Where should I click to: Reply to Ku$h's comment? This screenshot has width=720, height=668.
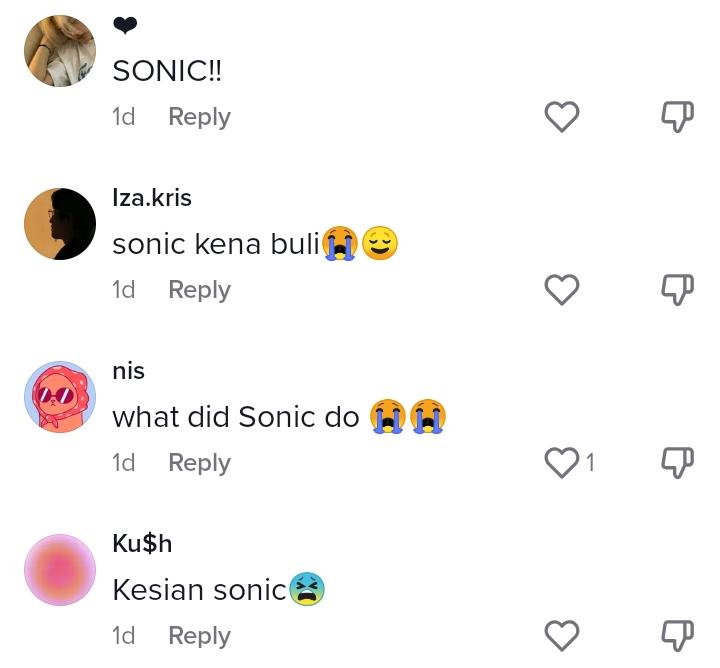pos(199,636)
